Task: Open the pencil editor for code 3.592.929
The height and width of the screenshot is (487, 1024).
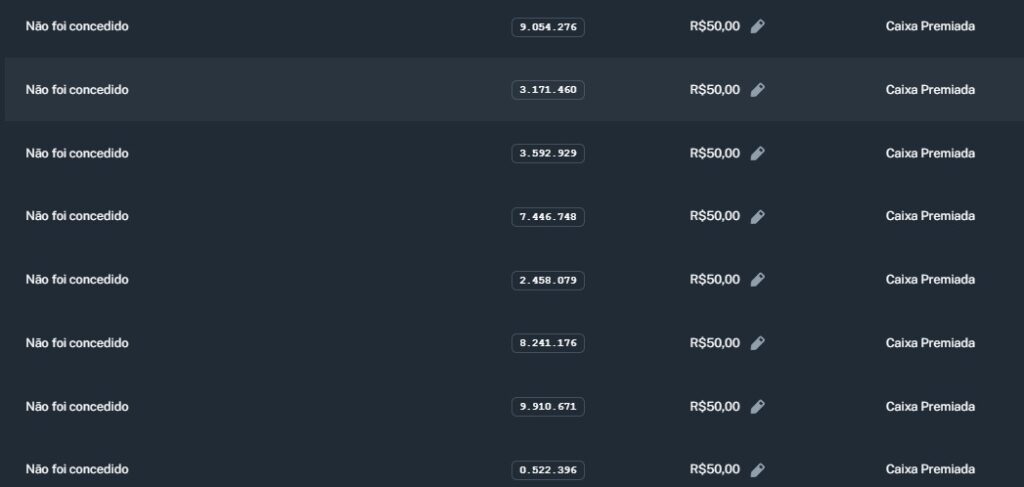Action: click(757, 153)
